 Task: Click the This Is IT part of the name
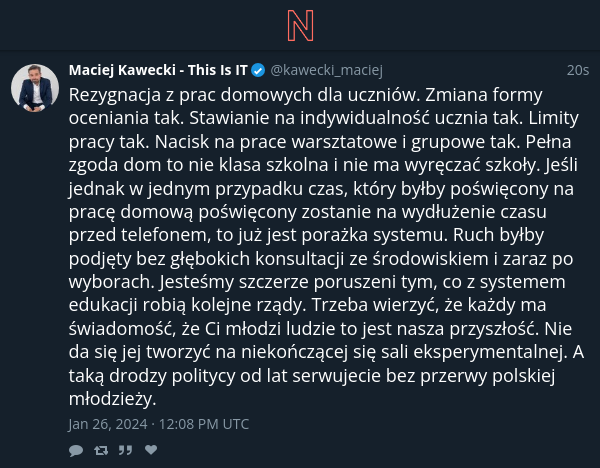pyautogui.click(x=217, y=70)
